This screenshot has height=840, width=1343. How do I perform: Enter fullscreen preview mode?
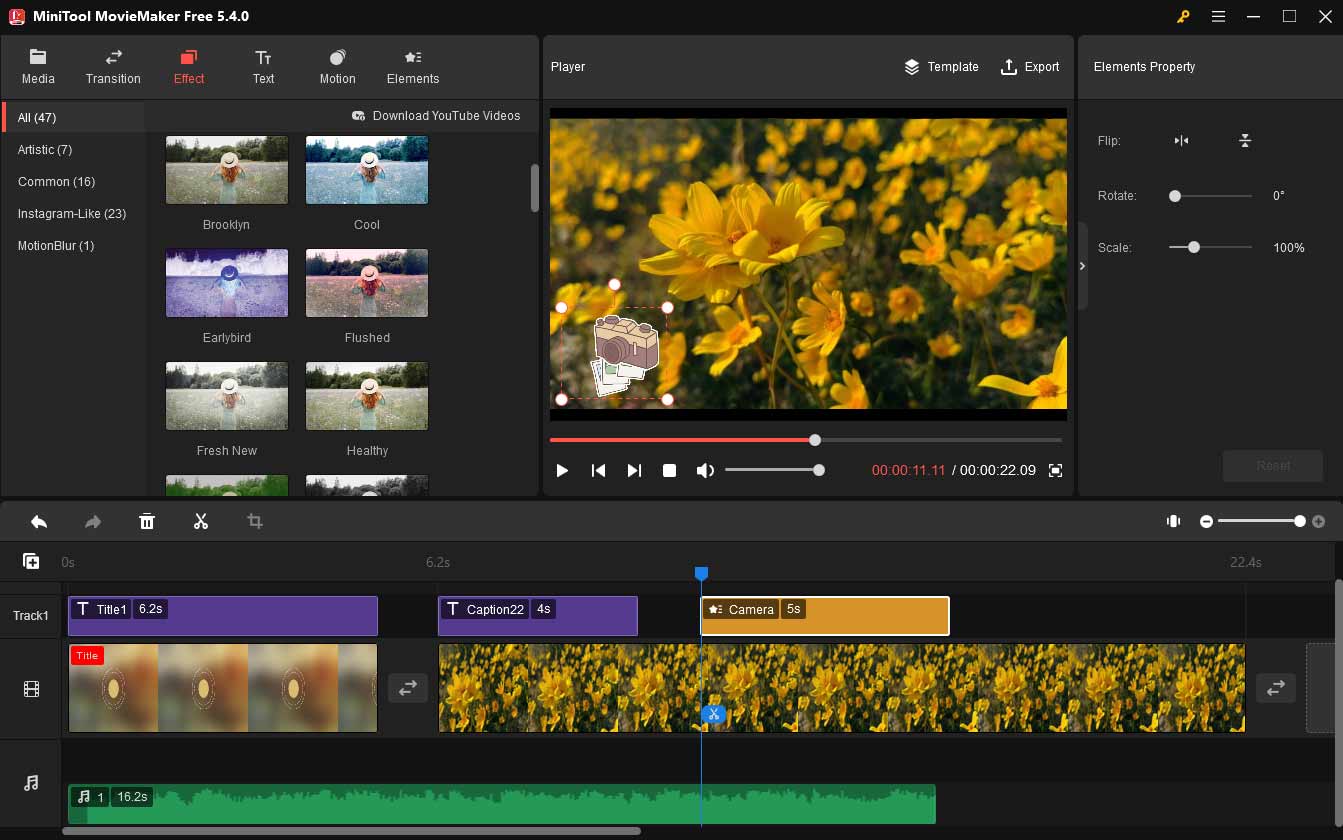coord(1055,470)
